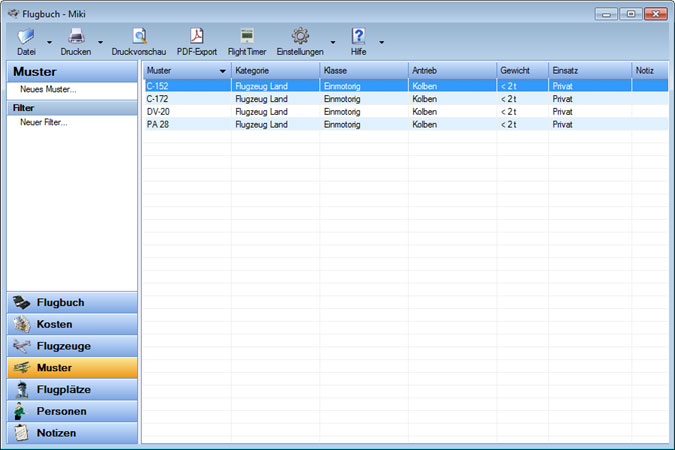Screen dimensions: 675x450
Task: Click the Neues Muster... link
Action: pyautogui.click(x=48, y=90)
